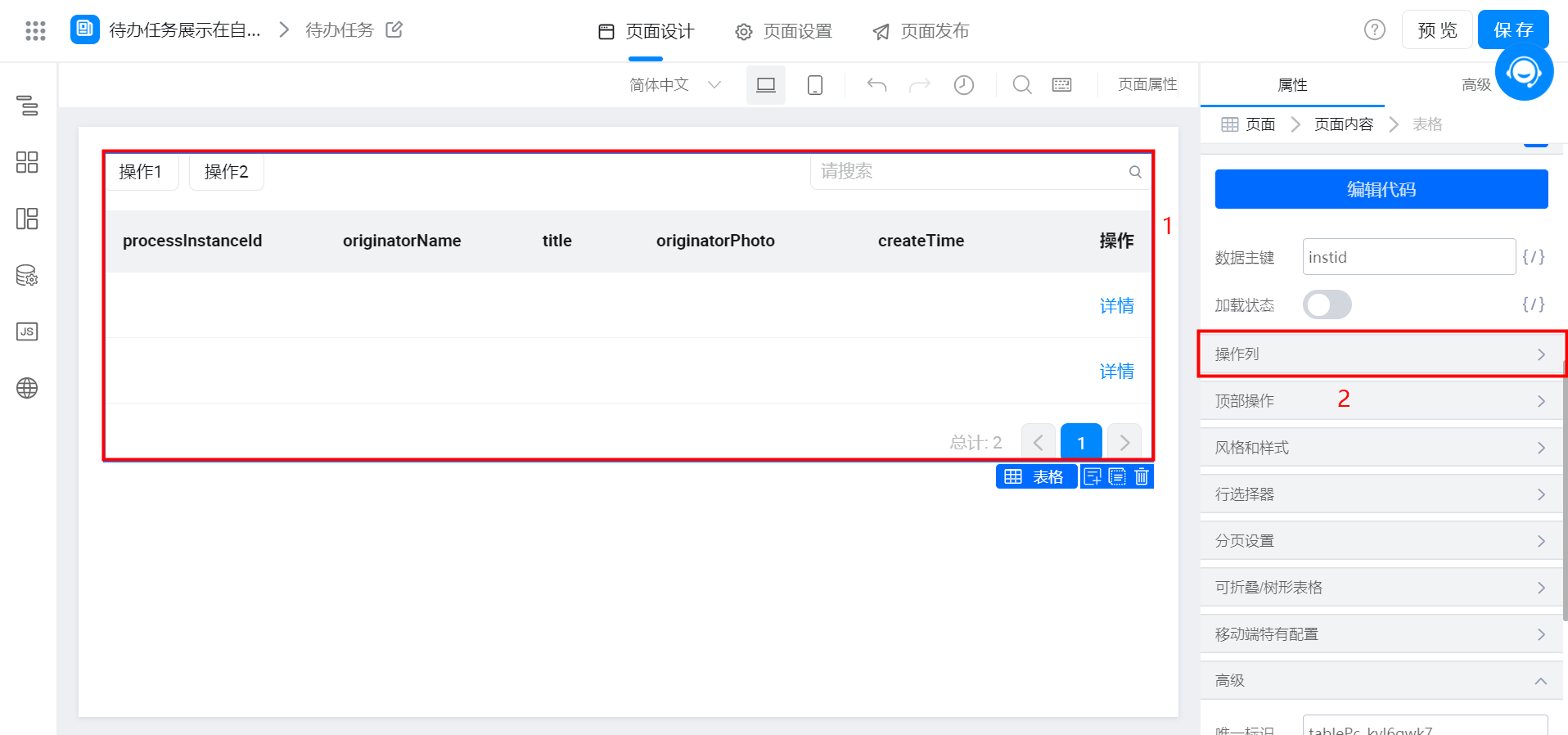Click the table search magnifier icon
This screenshot has width=1568, height=735.
point(1135,172)
